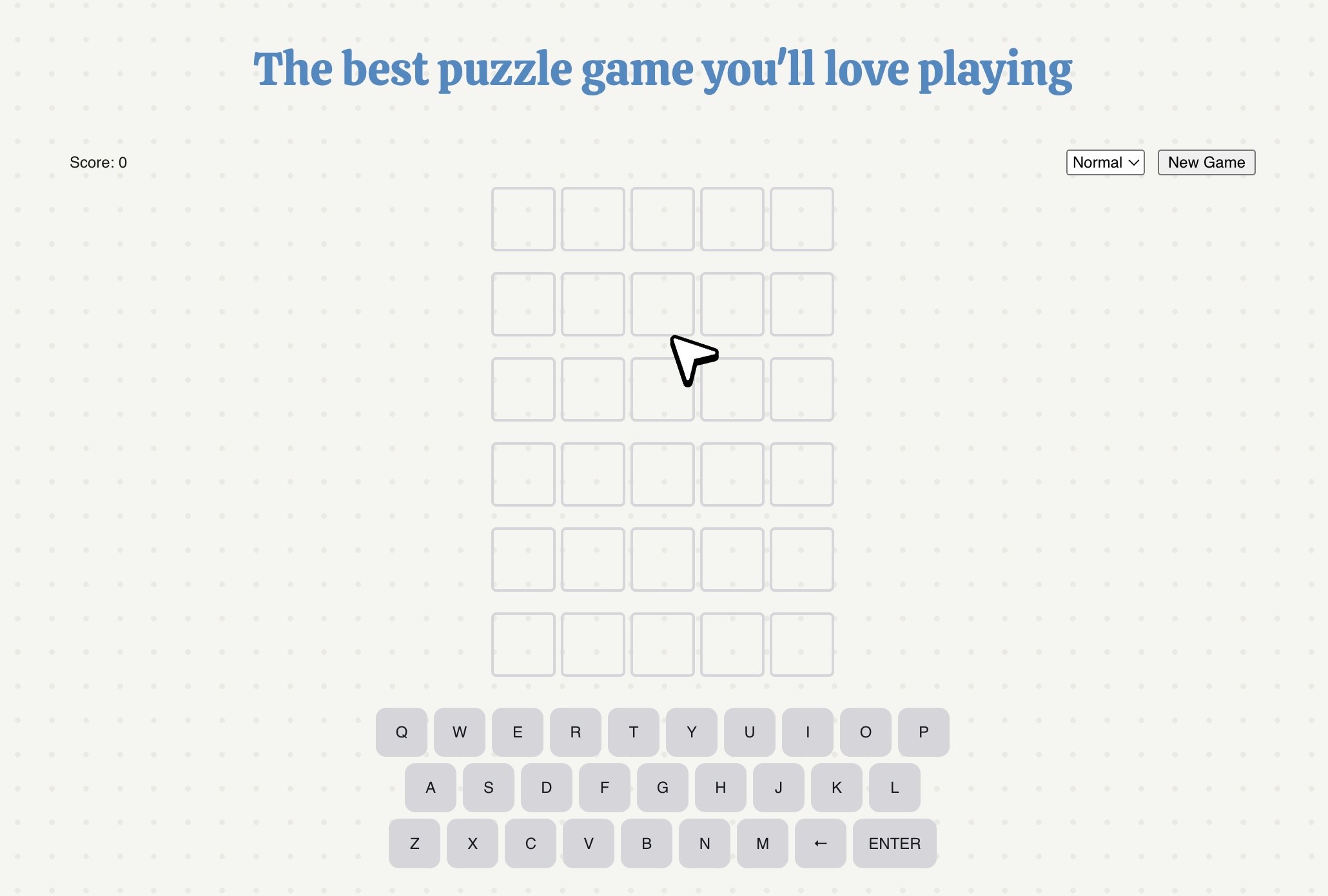Press the letter Y key
Screen dimensions: 1328x896
692,732
